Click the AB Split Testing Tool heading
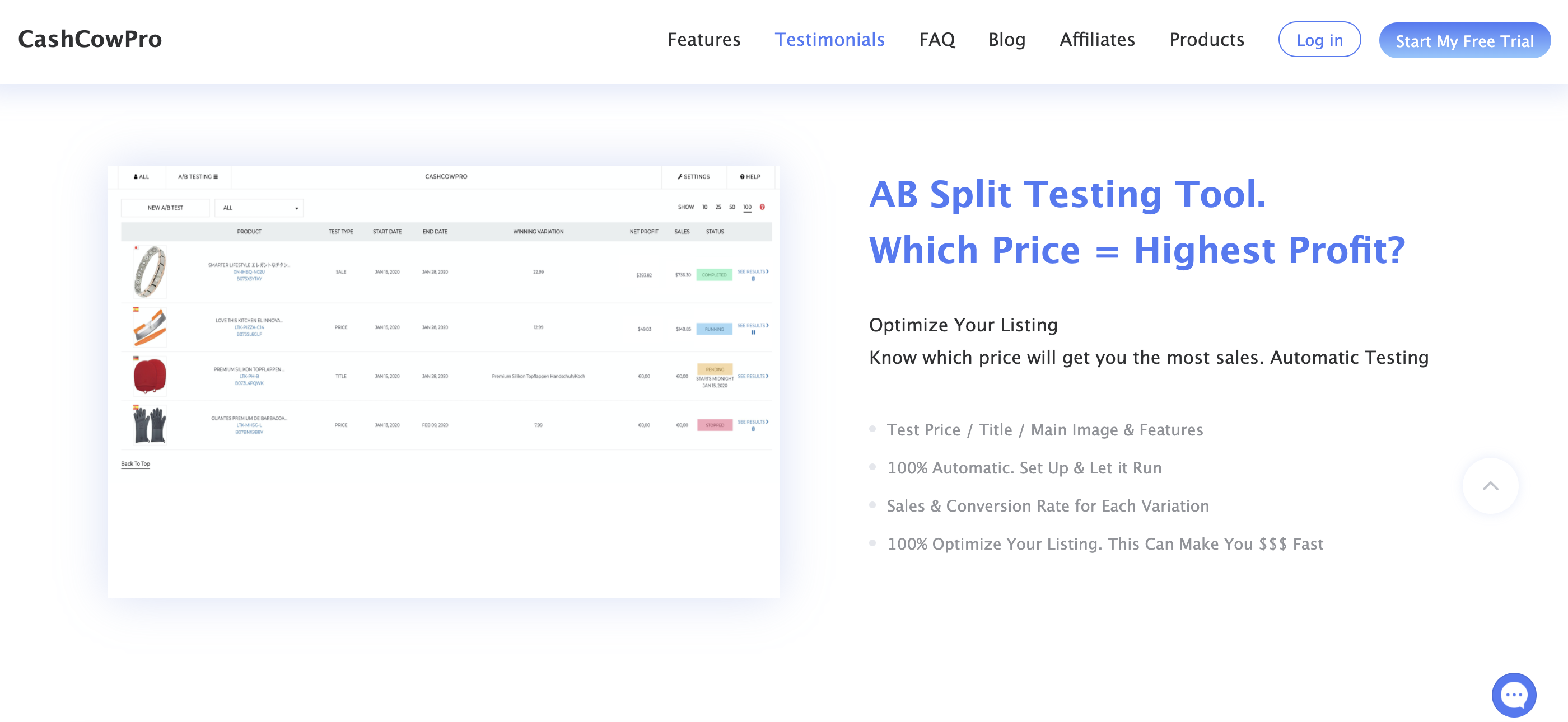This screenshot has width=1568, height=722. tap(1068, 194)
